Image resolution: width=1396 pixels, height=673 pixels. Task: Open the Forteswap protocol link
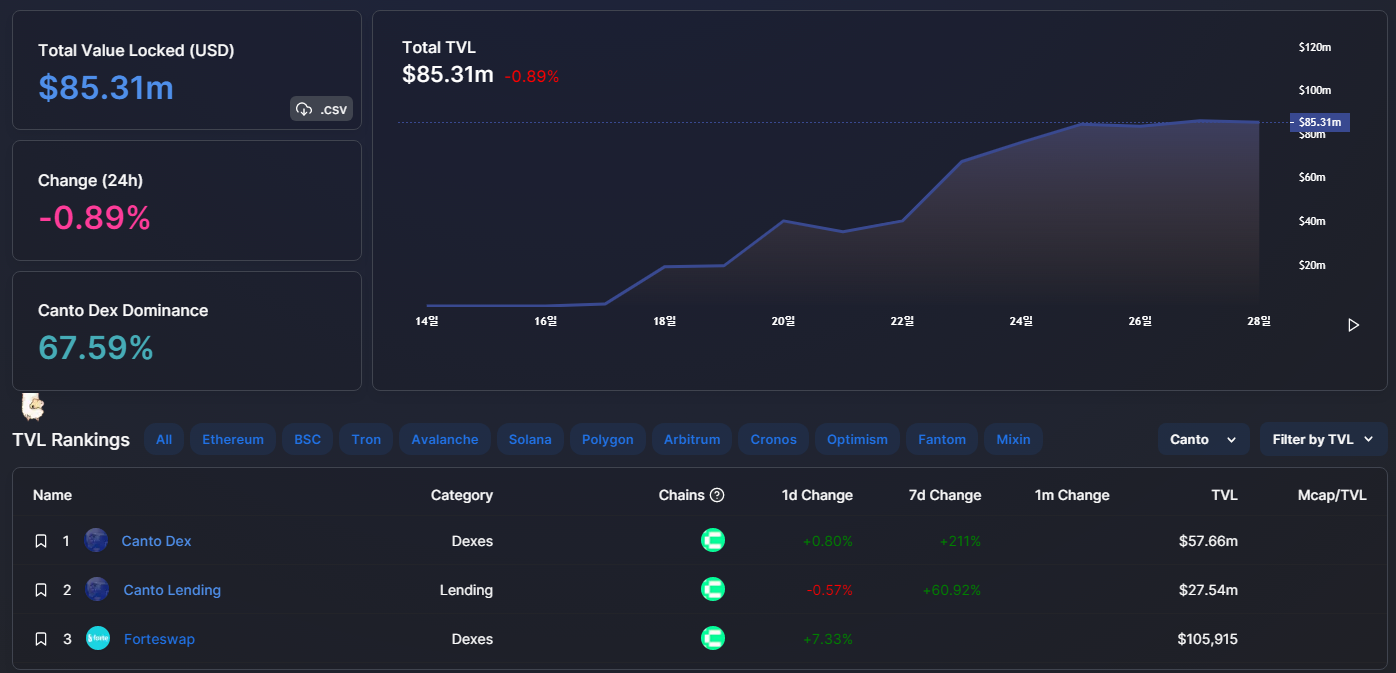coord(159,639)
